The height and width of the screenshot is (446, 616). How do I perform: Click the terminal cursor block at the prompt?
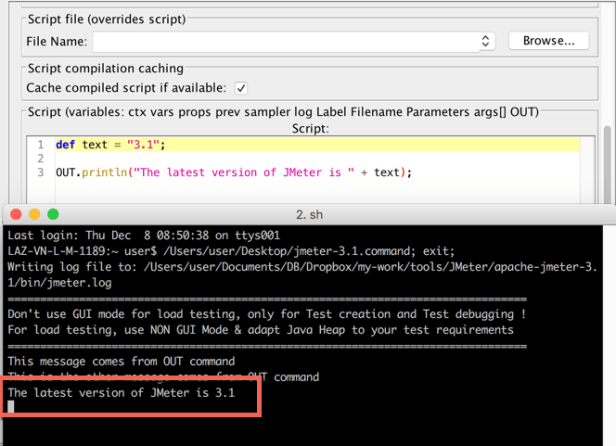pos(11,407)
